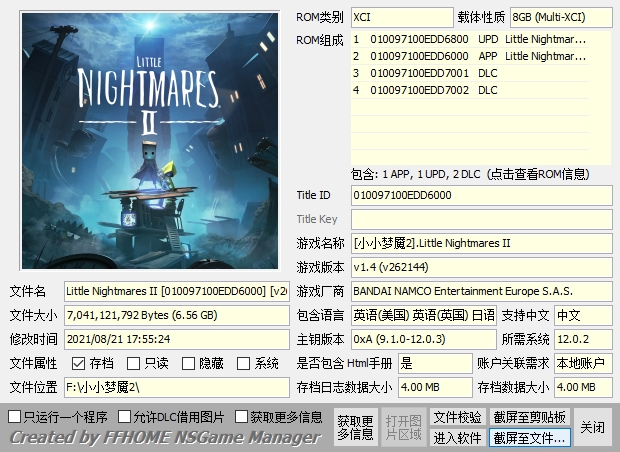Toggle the 存档 file attribute checkbox
The image size is (620, 452).
point(79,364)
